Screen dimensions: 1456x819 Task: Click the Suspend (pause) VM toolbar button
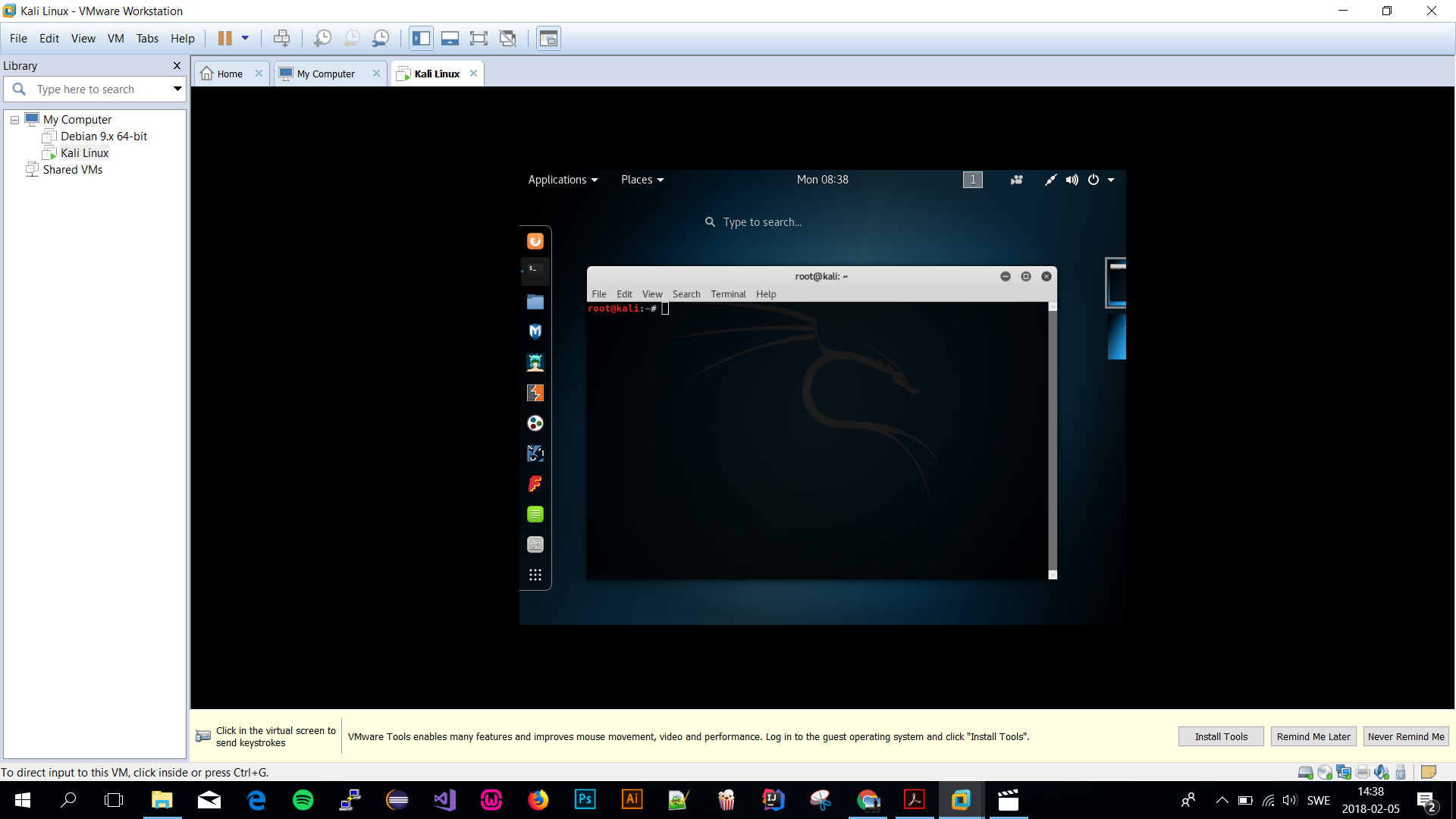[225, 39]
